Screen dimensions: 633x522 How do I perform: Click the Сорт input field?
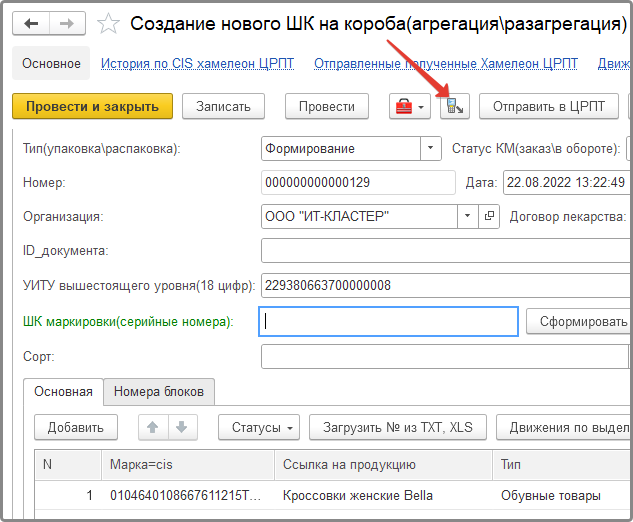click(x=445, y=356)
